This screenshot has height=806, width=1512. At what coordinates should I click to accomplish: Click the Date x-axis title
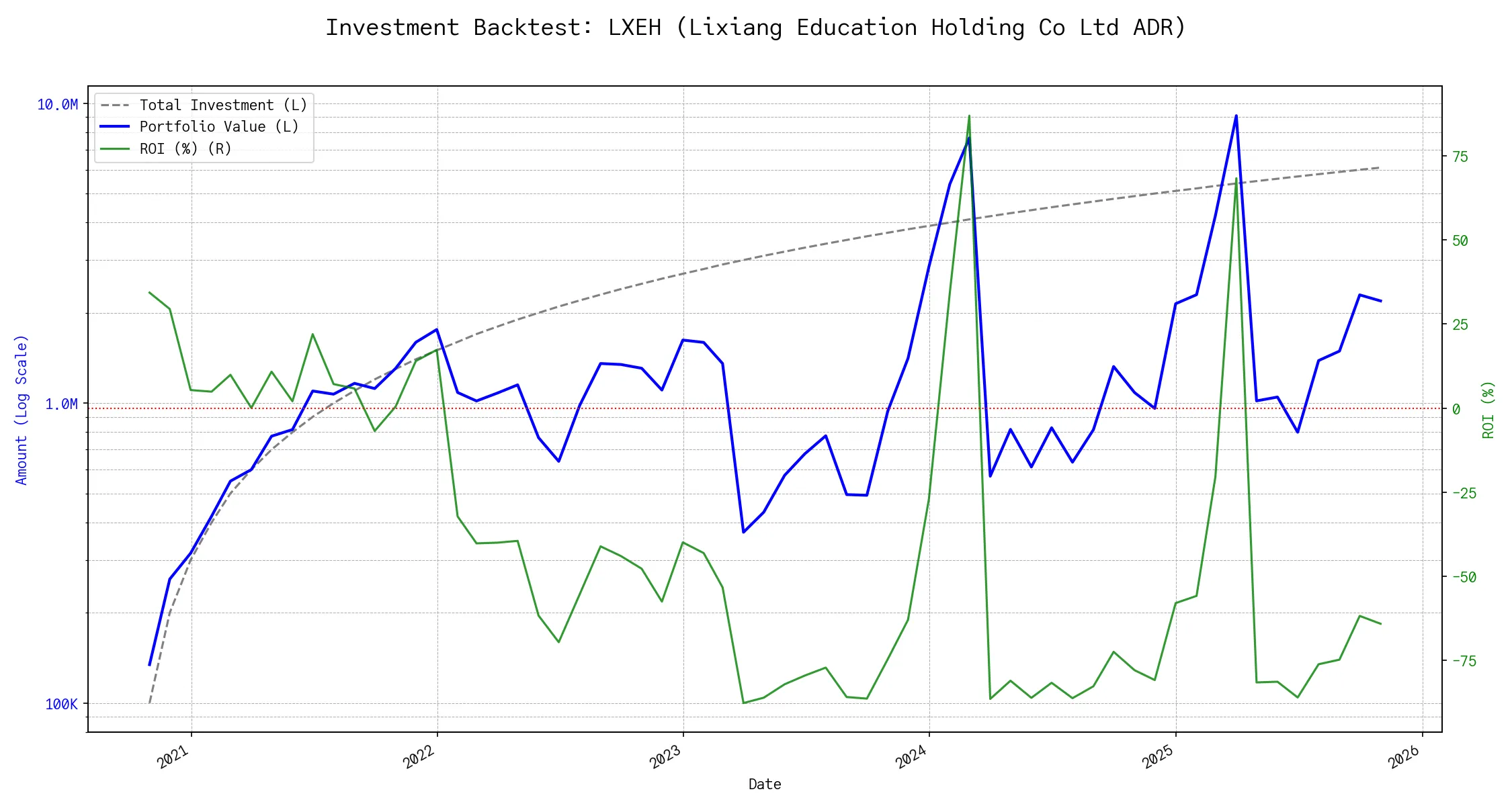[765, 785]
